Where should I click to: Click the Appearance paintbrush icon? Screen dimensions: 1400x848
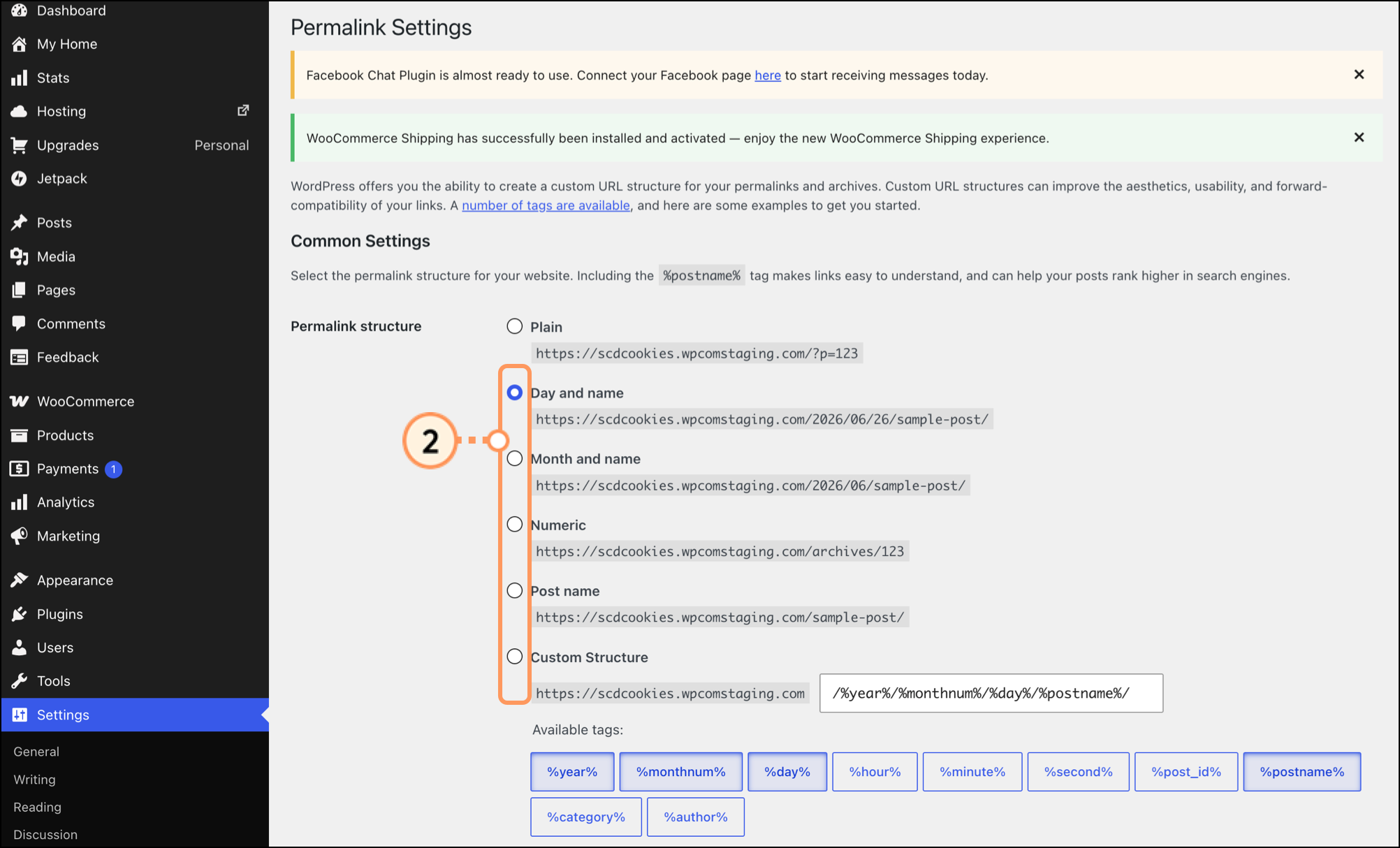click(x=20, y=580)
